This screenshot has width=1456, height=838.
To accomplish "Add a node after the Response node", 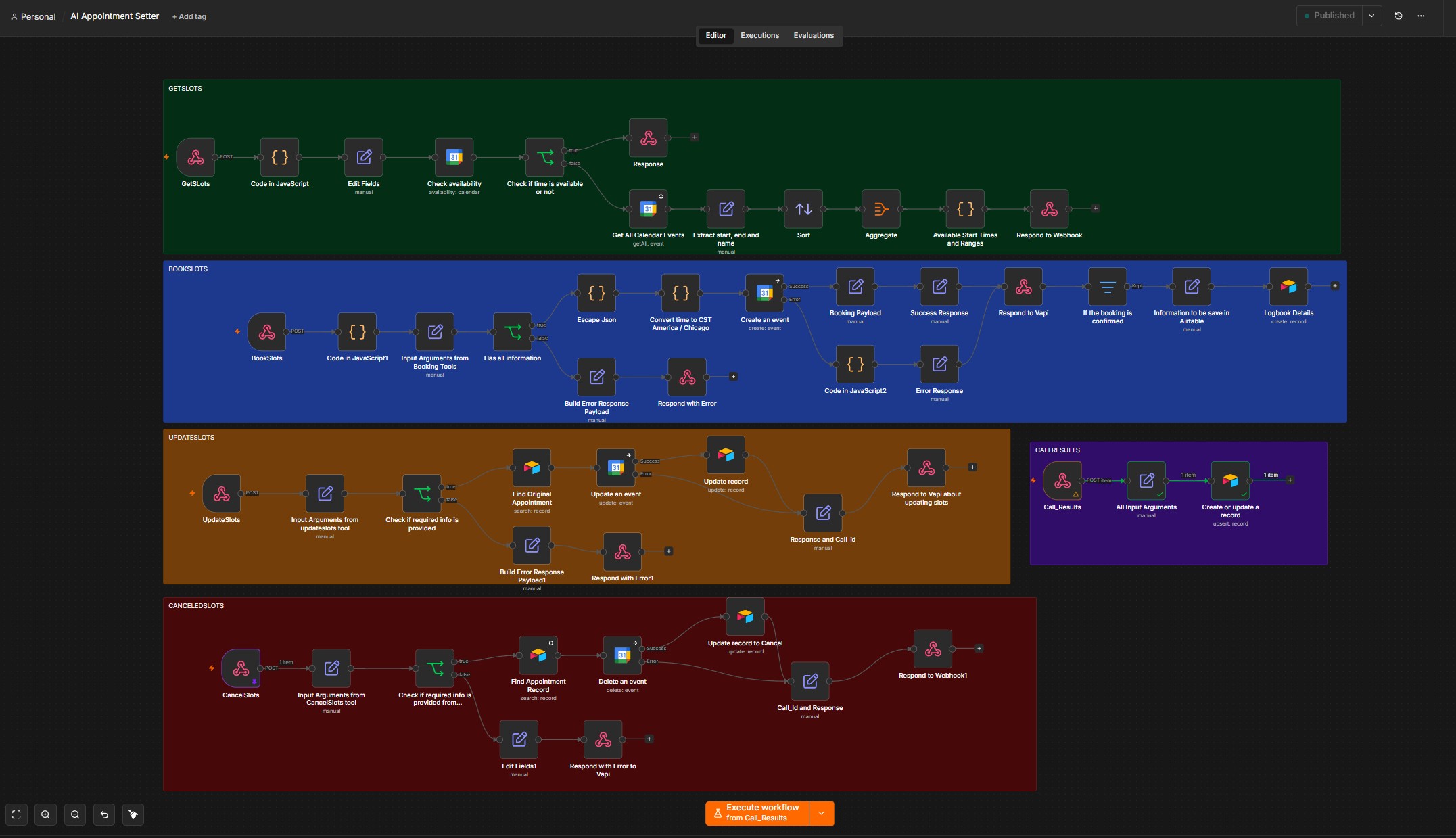I will pos(695,137).
